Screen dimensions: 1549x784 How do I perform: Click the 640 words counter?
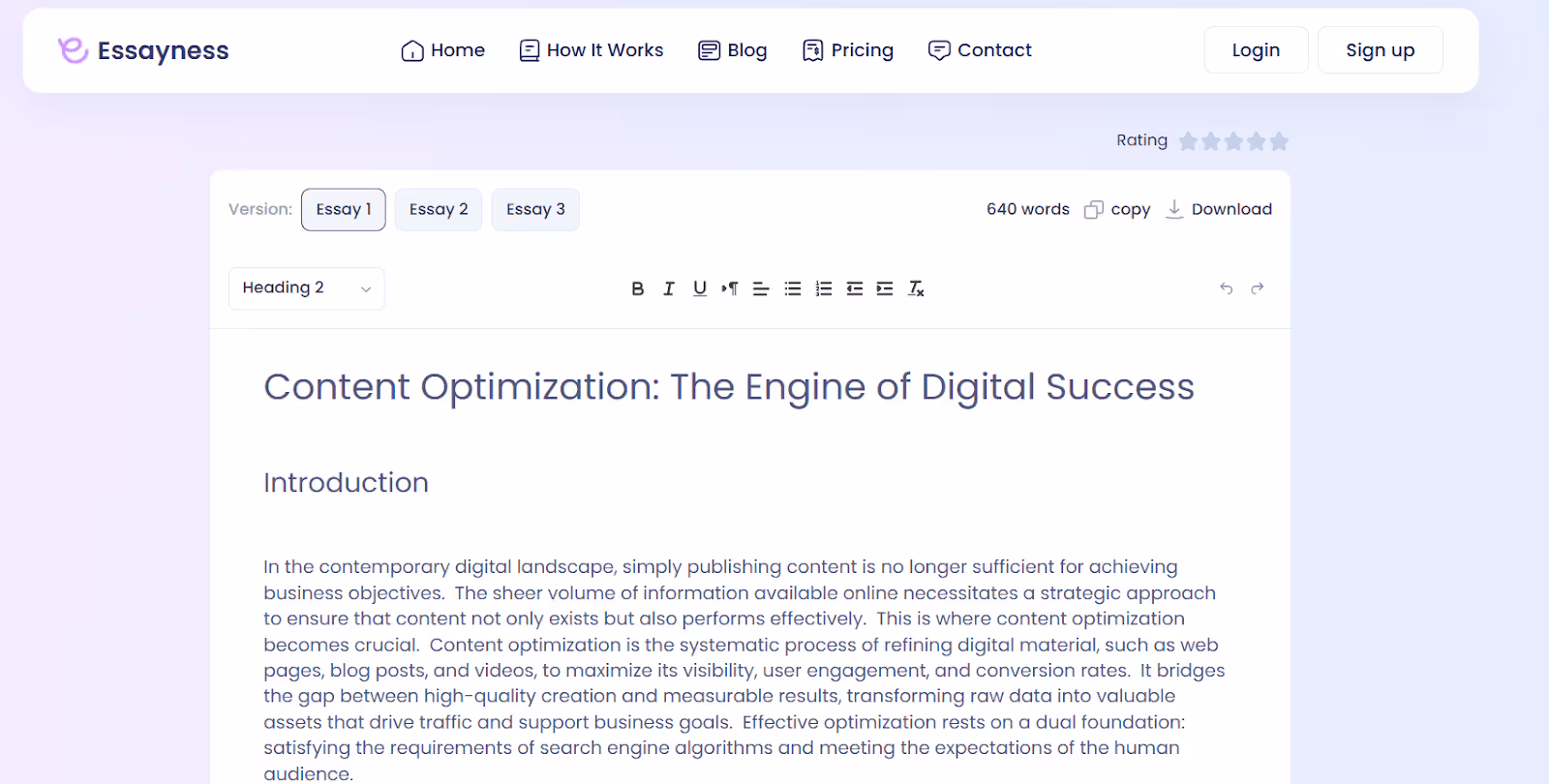pyautogui.click(x=1028, y=209)
